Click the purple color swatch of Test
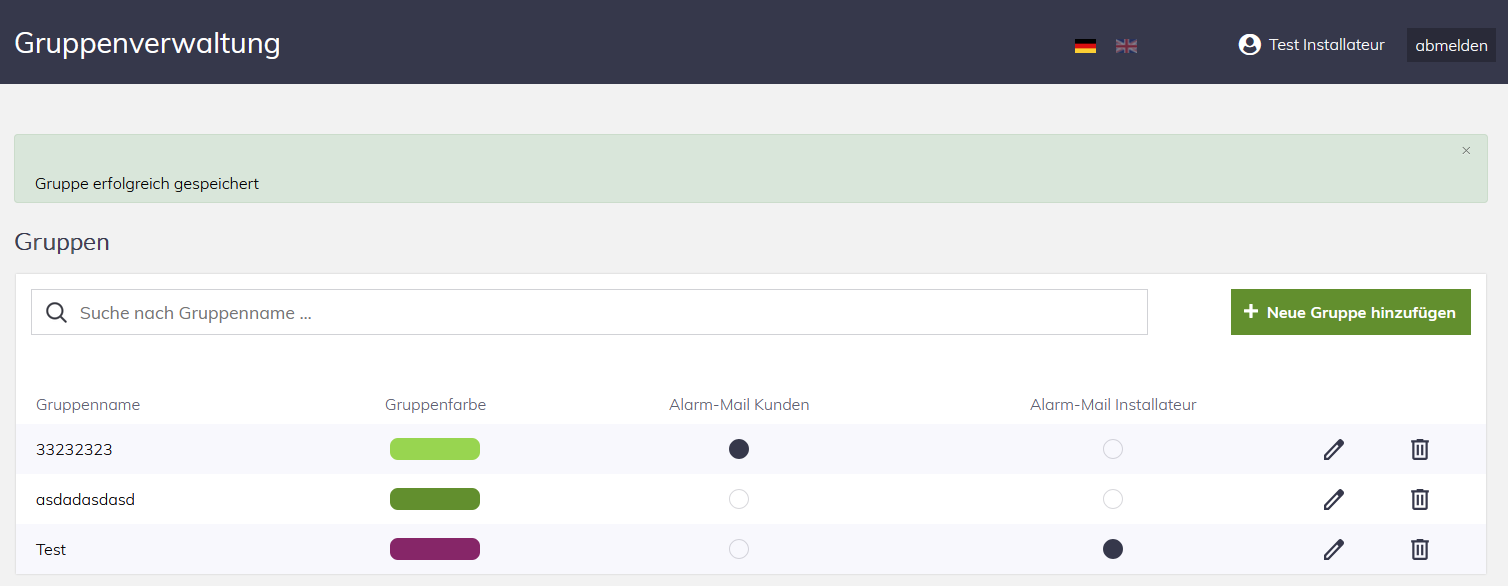This screenshot has width=1508, height=586. (435, 549)
